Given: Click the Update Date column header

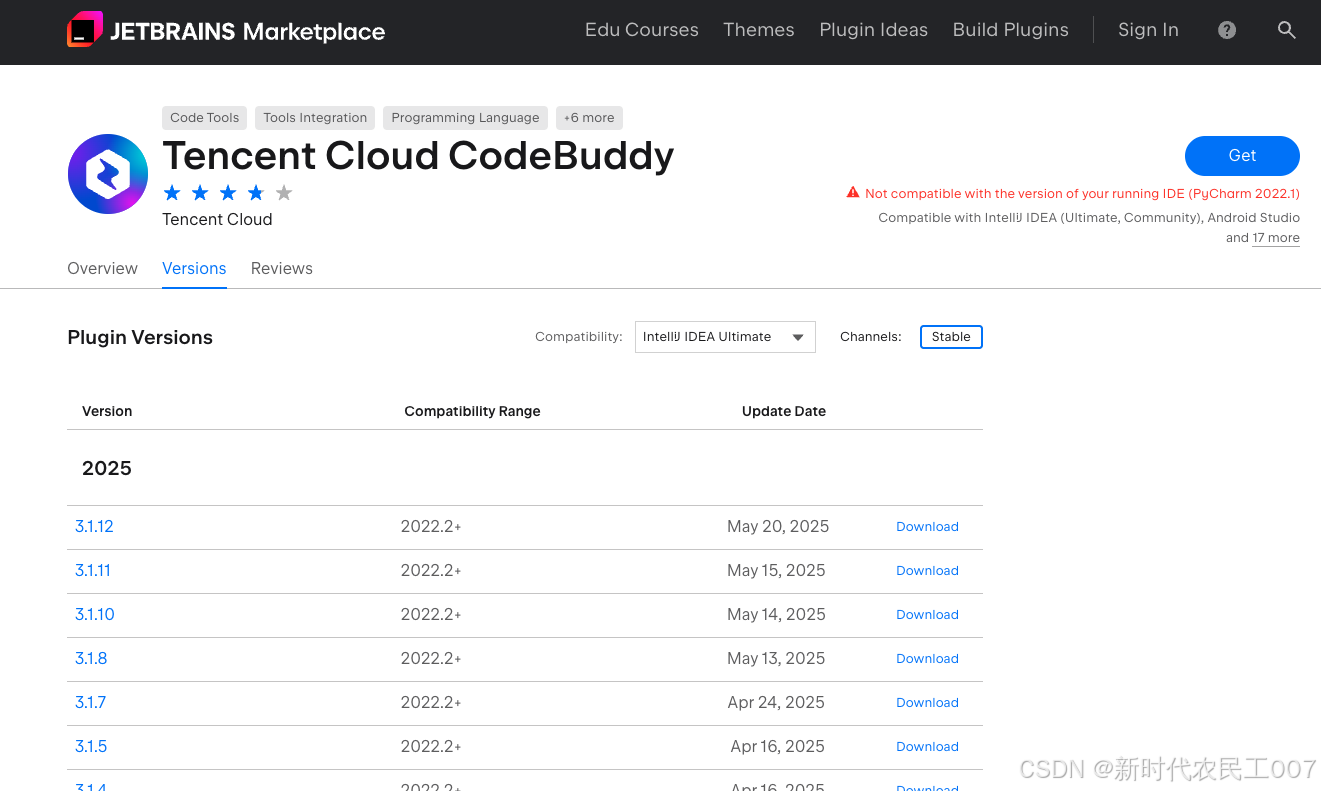Looking at the screenshot, I should click(x=784, y=411).
